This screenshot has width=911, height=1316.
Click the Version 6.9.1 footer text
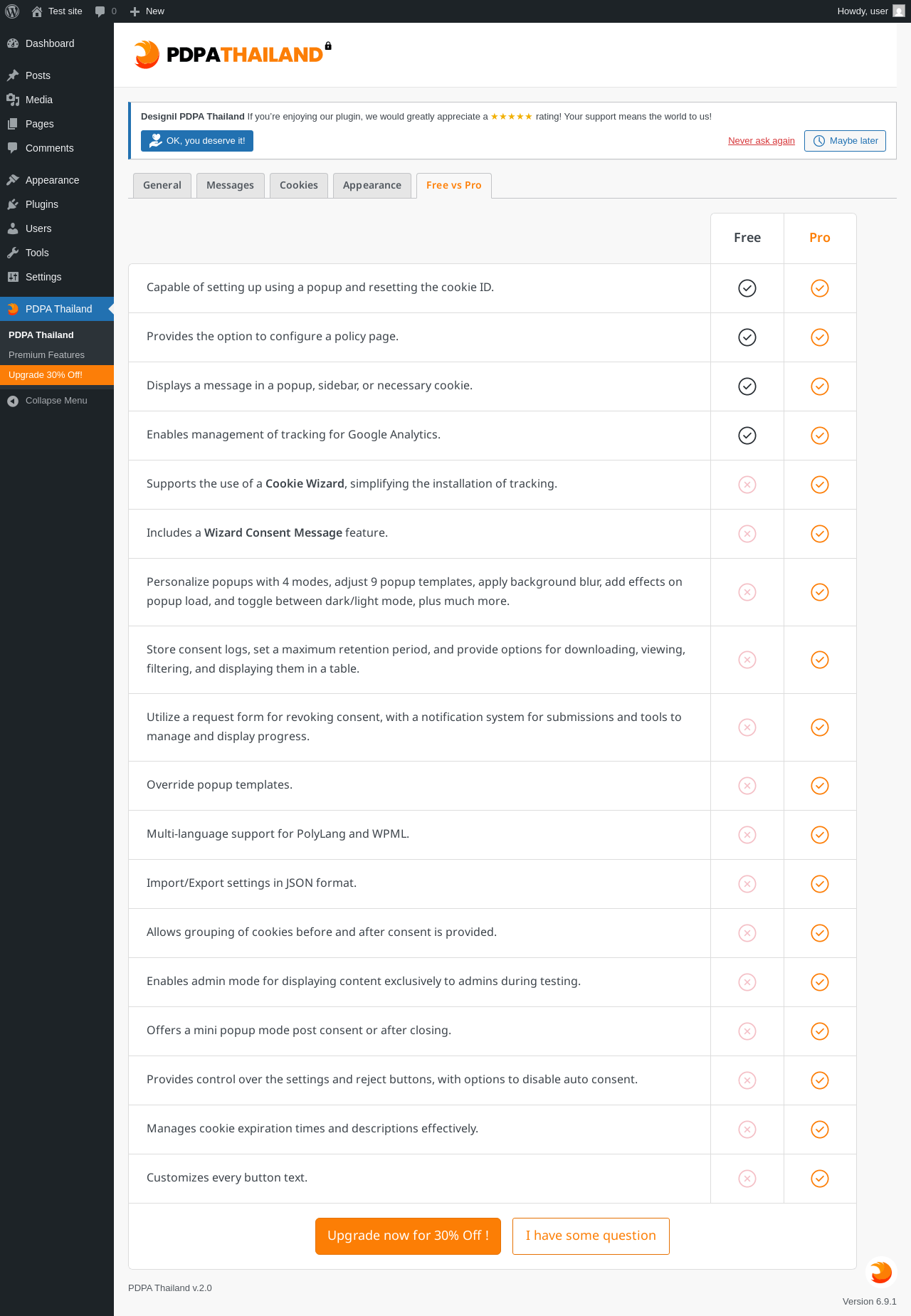coord(870,1302)
